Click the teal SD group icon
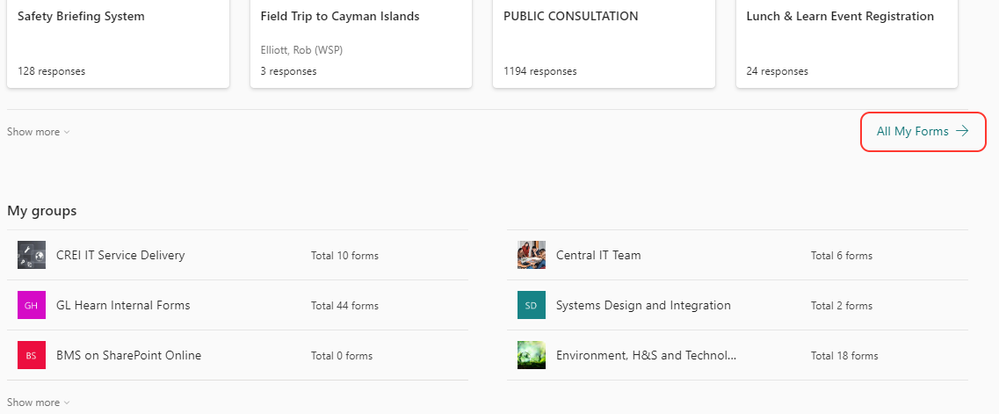The height and width of the screenshot is (414, 999). tap(531, 305)
